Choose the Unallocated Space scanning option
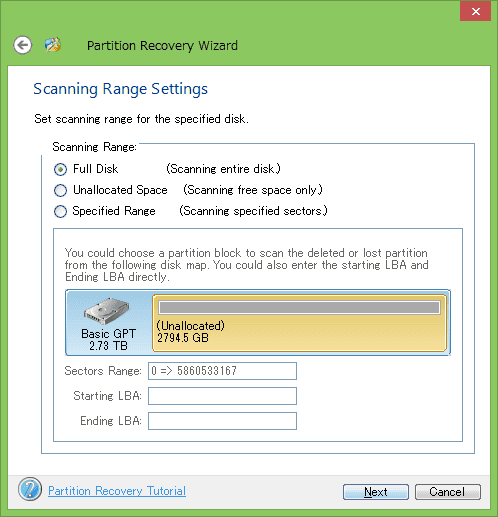The image size is (498, 517). pos(60,190)
